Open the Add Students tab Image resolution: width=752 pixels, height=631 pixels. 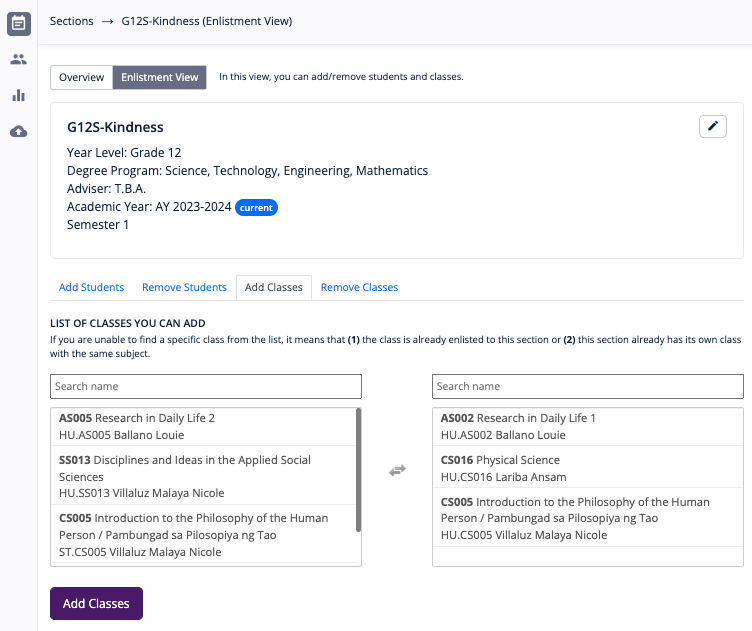(x=91, y=287)
